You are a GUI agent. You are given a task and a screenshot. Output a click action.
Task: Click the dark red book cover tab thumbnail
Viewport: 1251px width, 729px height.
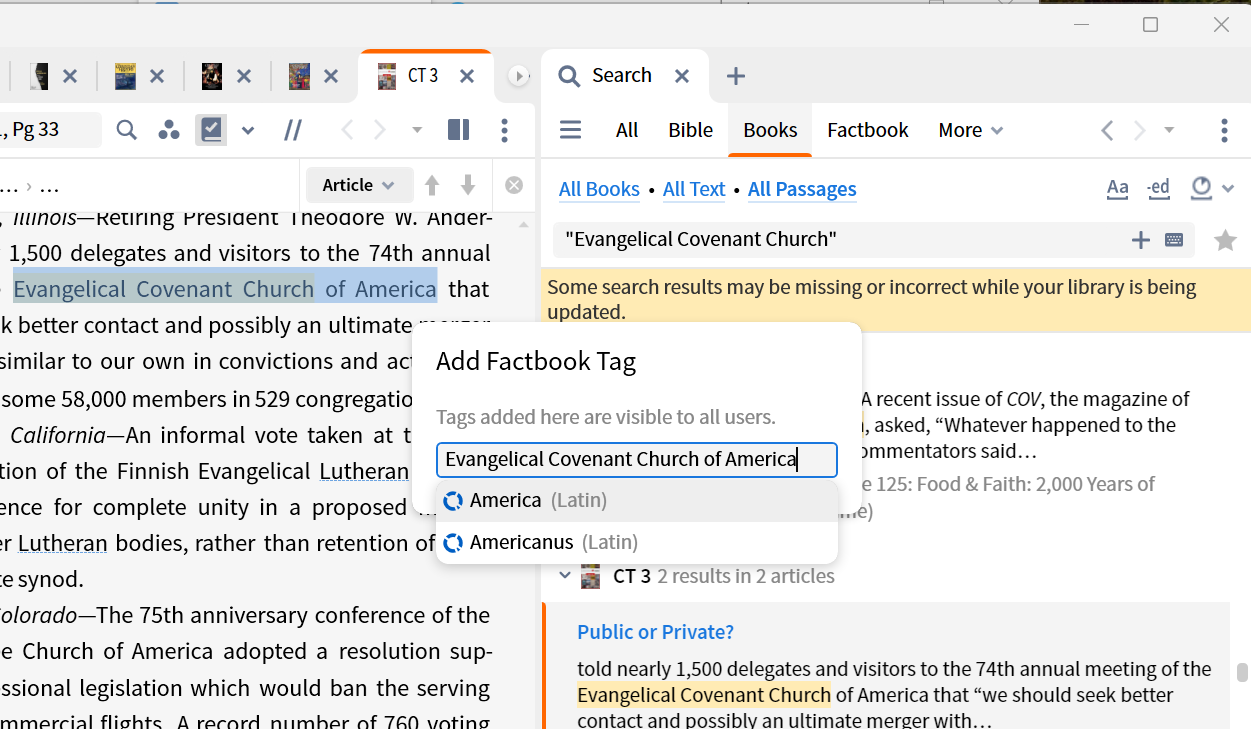[211, 76]
